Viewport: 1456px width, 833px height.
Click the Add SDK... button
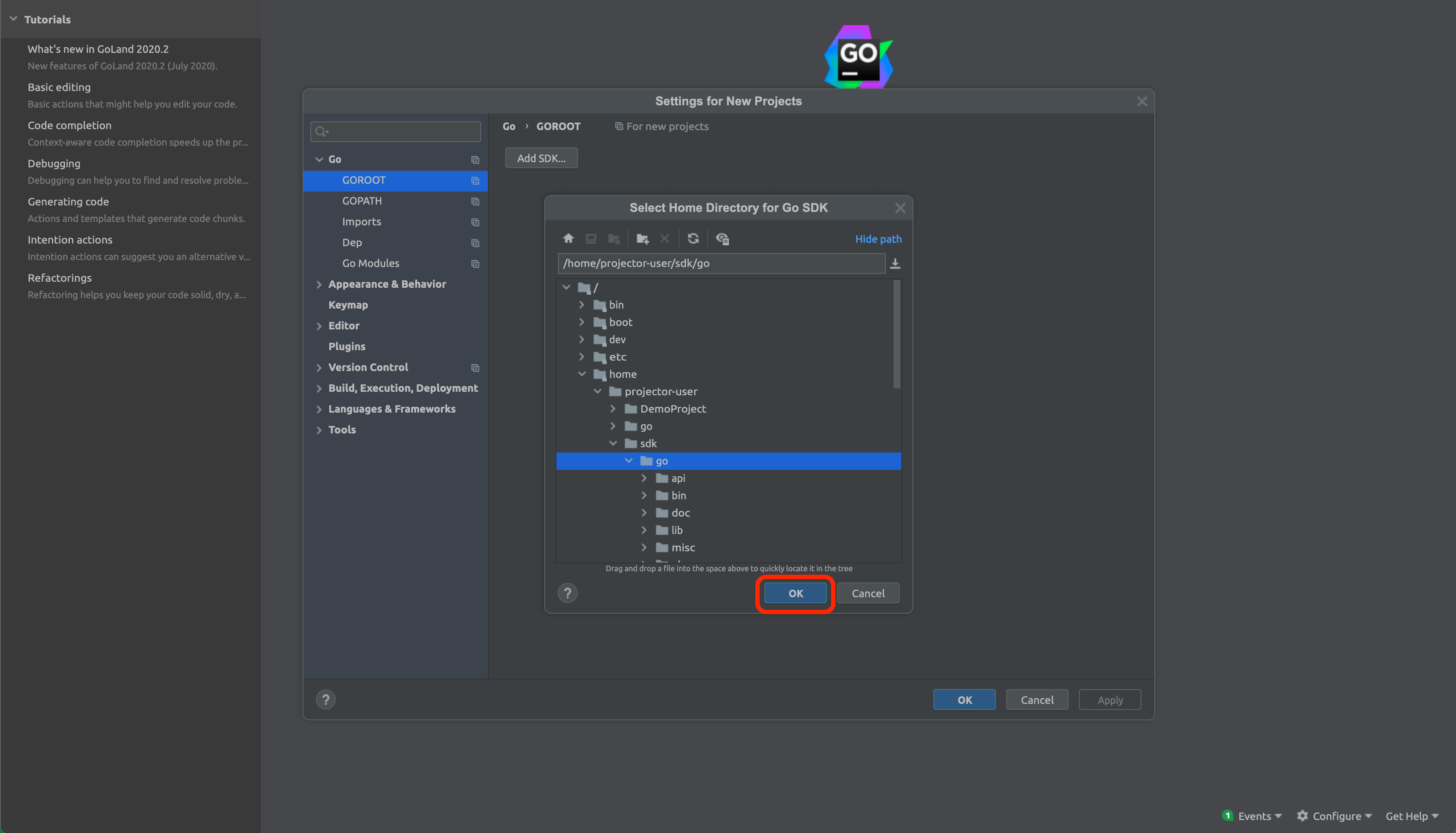point(541,158)
